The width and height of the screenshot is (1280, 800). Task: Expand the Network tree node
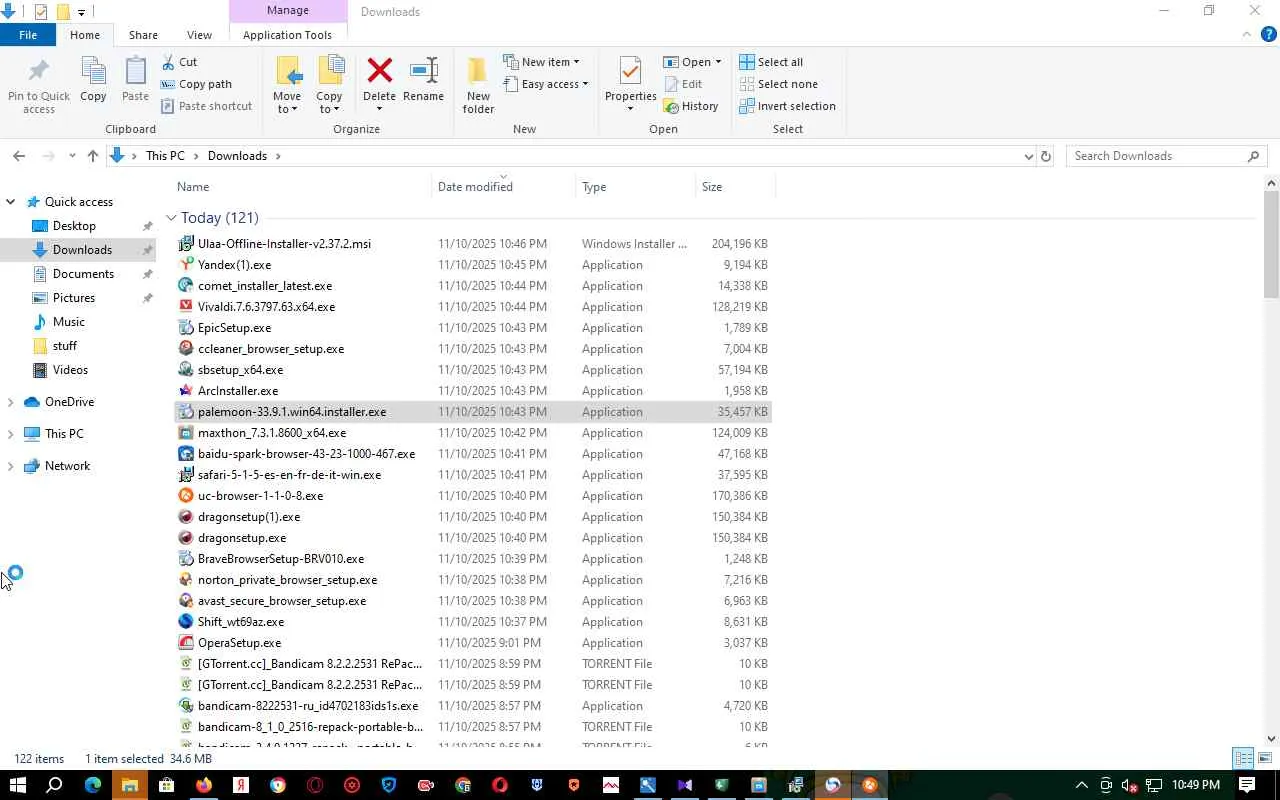[11, 466]
